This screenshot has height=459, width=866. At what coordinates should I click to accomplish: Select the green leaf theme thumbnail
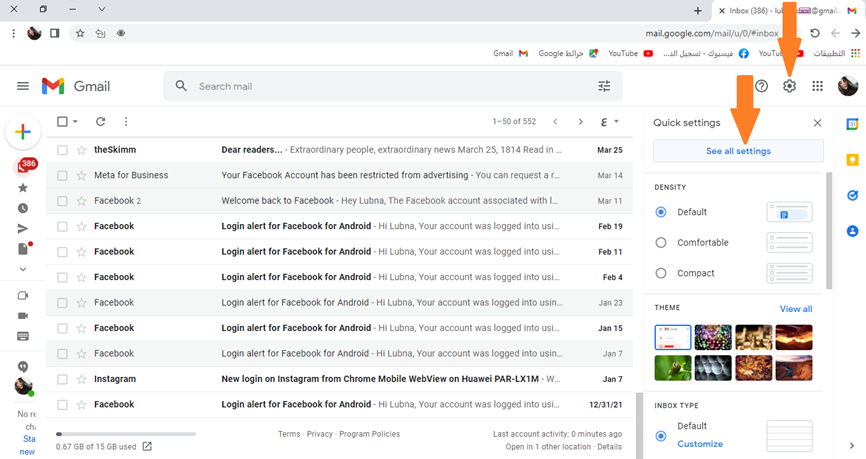pos(673,368)
